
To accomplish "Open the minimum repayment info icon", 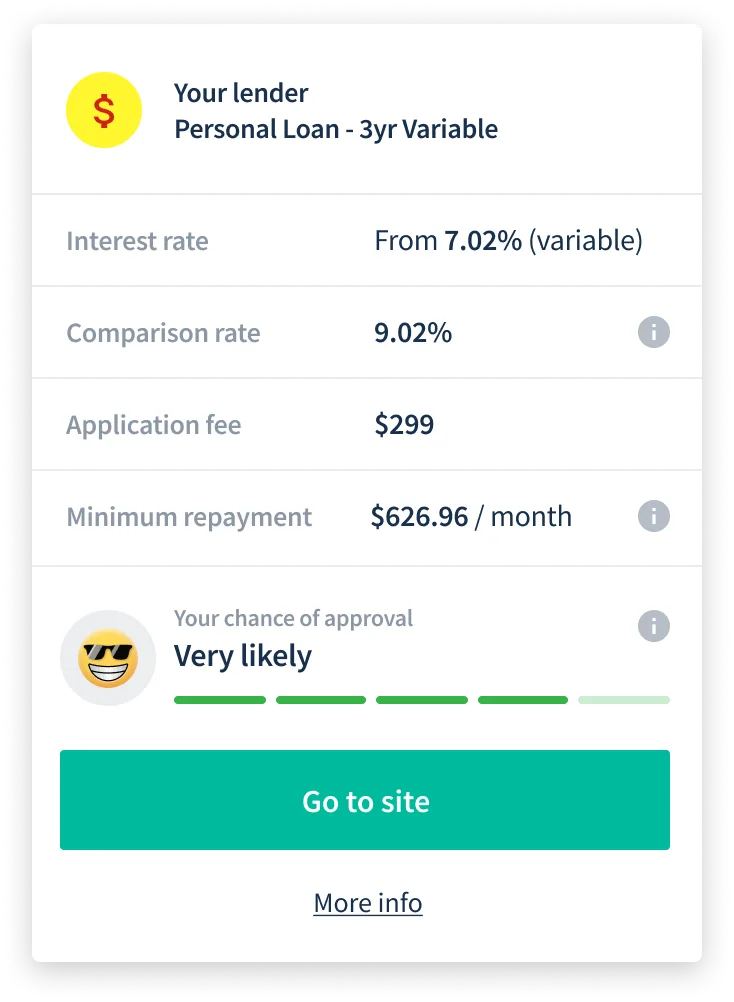I will 653,517.
